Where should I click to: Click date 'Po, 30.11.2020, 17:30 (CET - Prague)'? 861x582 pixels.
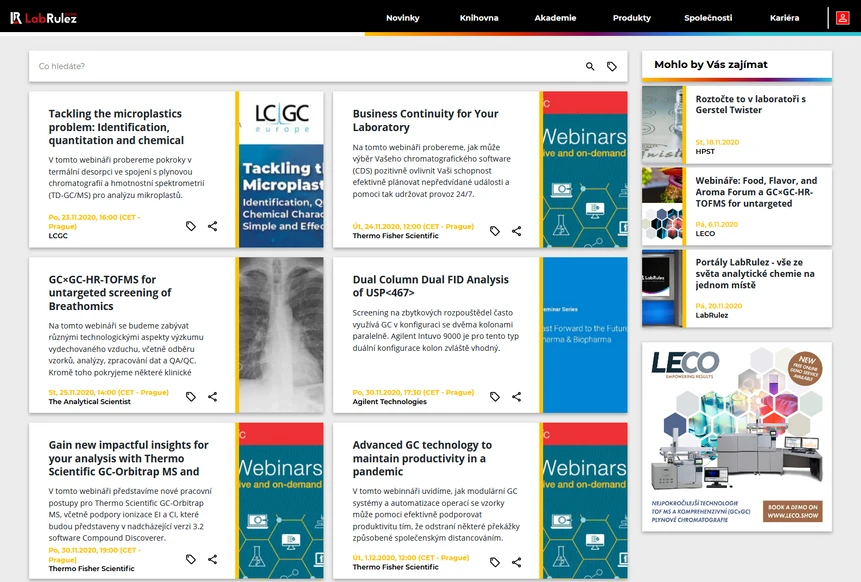(413, 392)
